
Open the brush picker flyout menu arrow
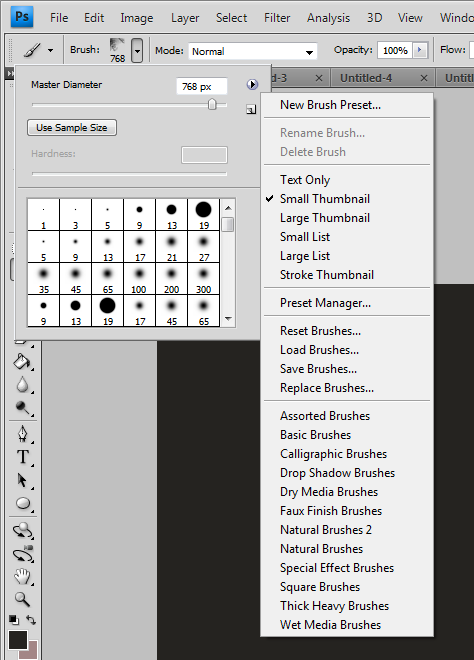tap(252, 85)
